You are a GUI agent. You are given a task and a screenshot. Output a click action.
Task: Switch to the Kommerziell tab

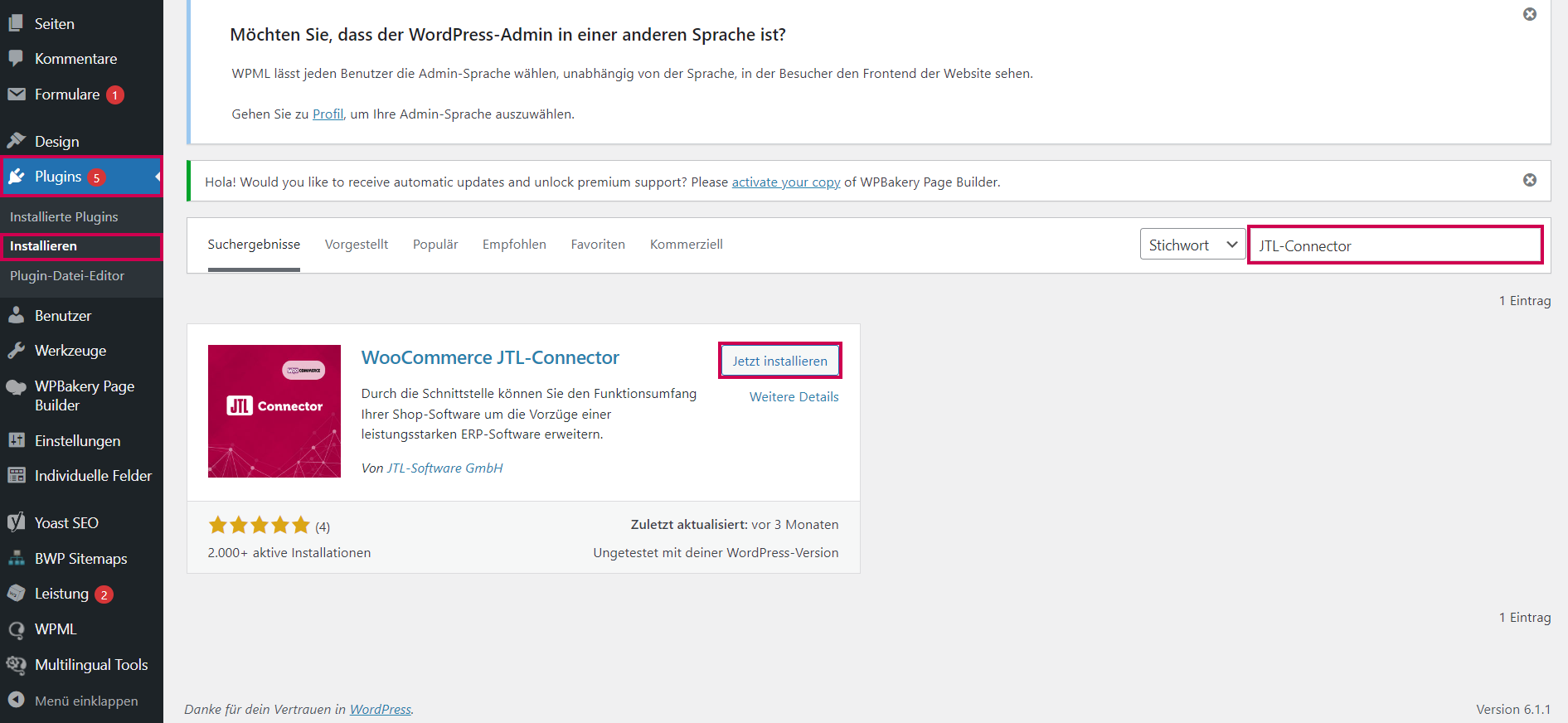[687, 244]
